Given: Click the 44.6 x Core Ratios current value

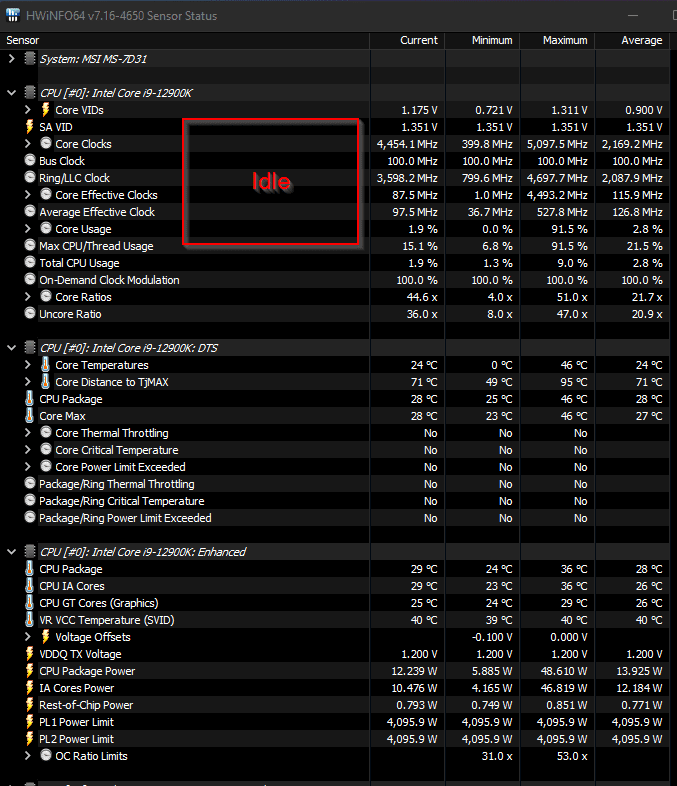Looking at the screenshot, I should tap(422, 297).
